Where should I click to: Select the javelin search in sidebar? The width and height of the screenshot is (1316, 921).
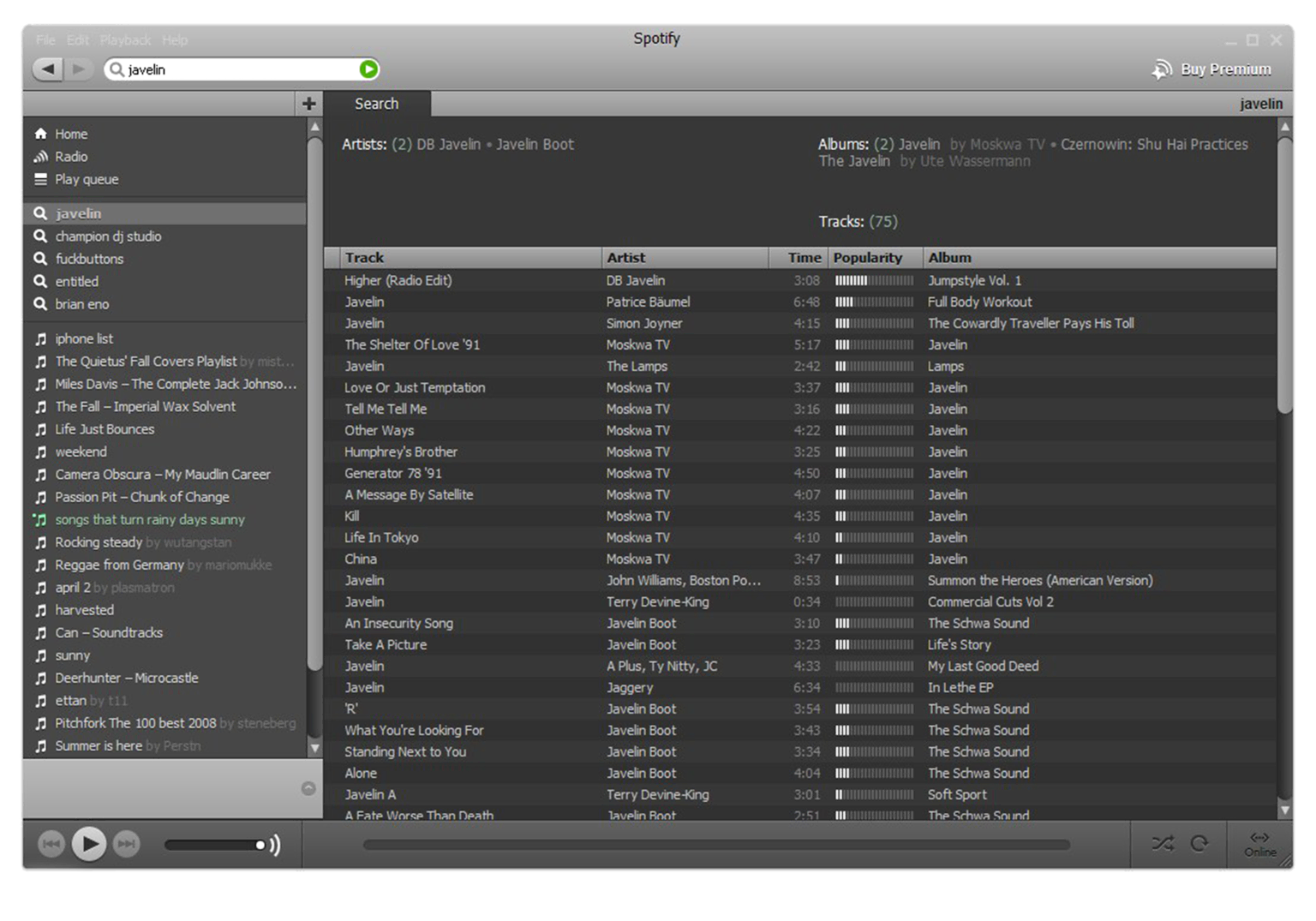pyautogui.click(x=164, y=213)
